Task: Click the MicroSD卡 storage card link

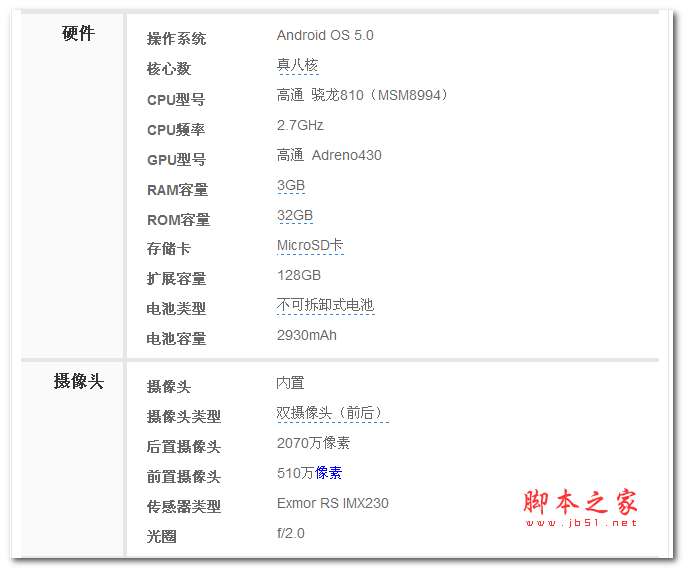Action: [x=310, y=246]
